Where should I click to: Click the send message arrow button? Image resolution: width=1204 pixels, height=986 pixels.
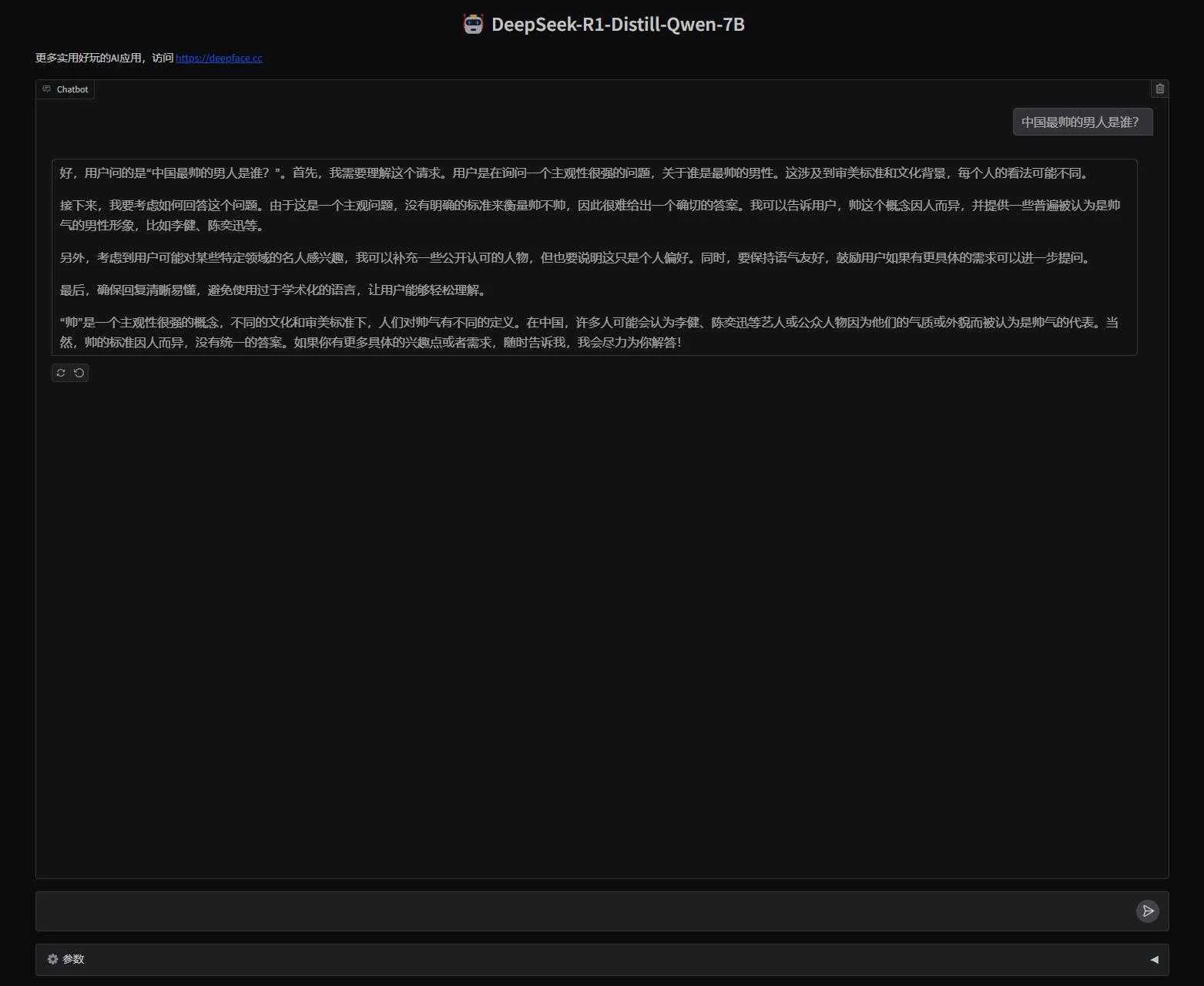1148,911
